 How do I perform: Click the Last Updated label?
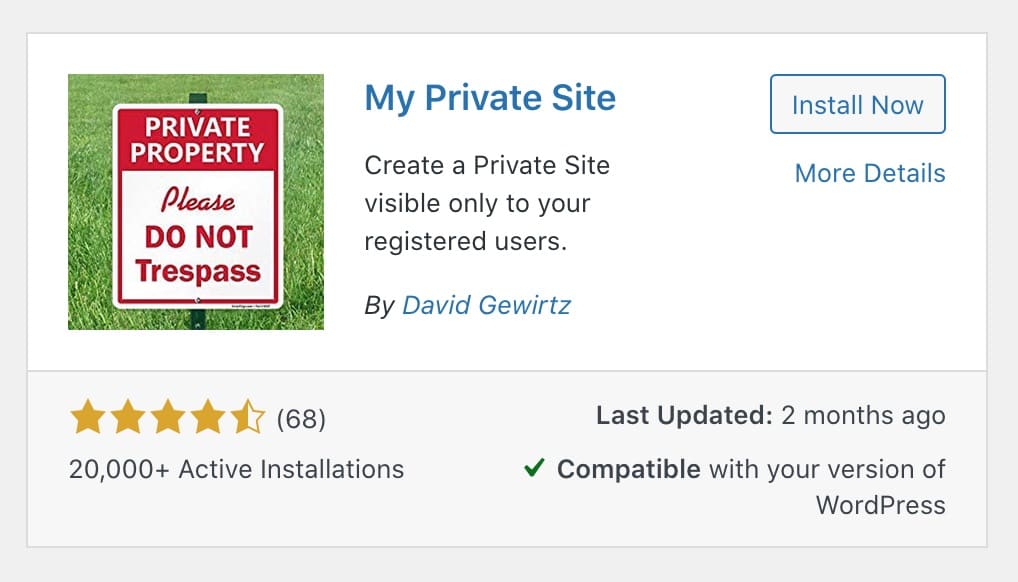pyautogui.click(x=684, y=415)
